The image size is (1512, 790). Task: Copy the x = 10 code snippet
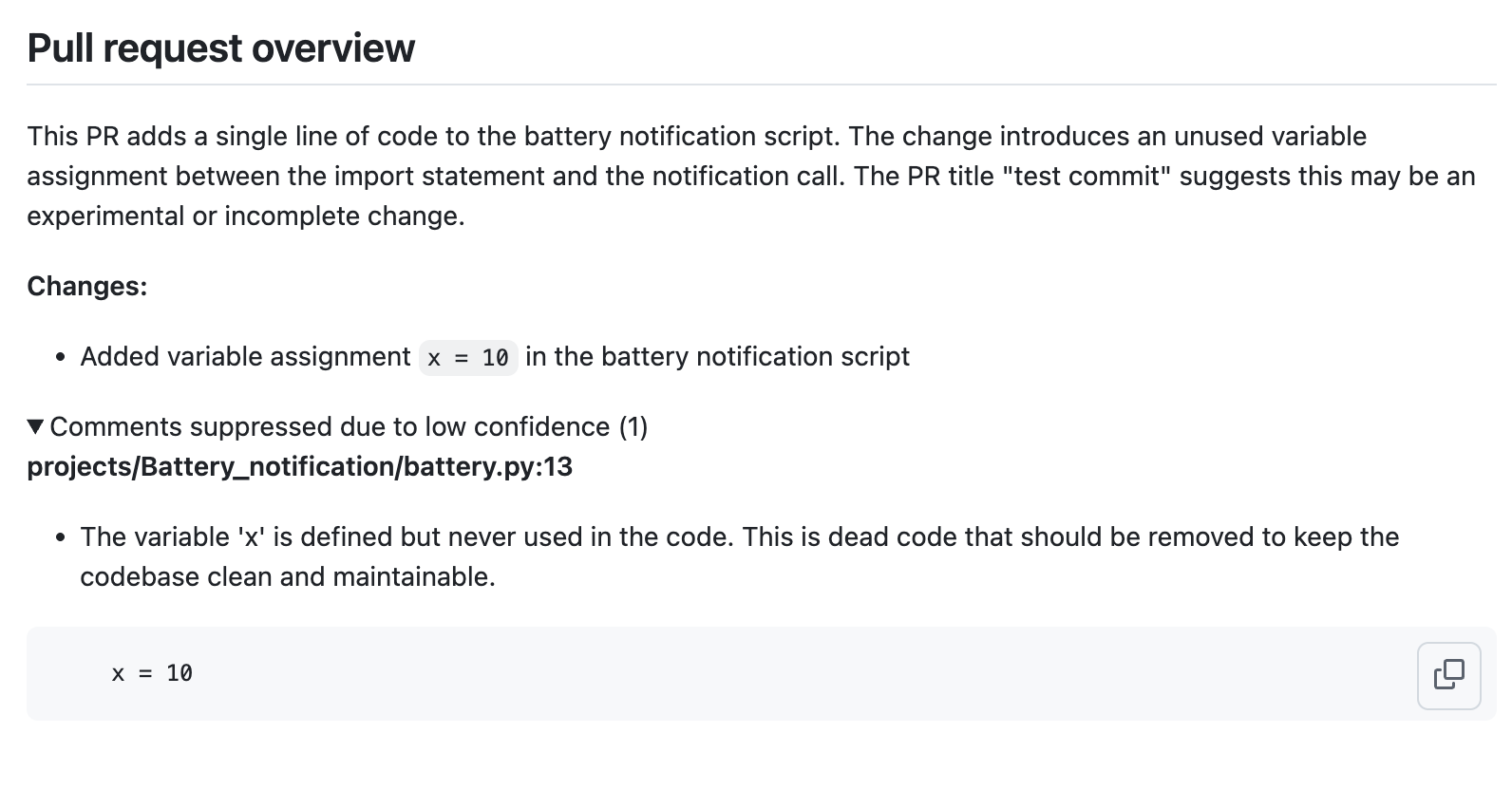(1448, 675)
